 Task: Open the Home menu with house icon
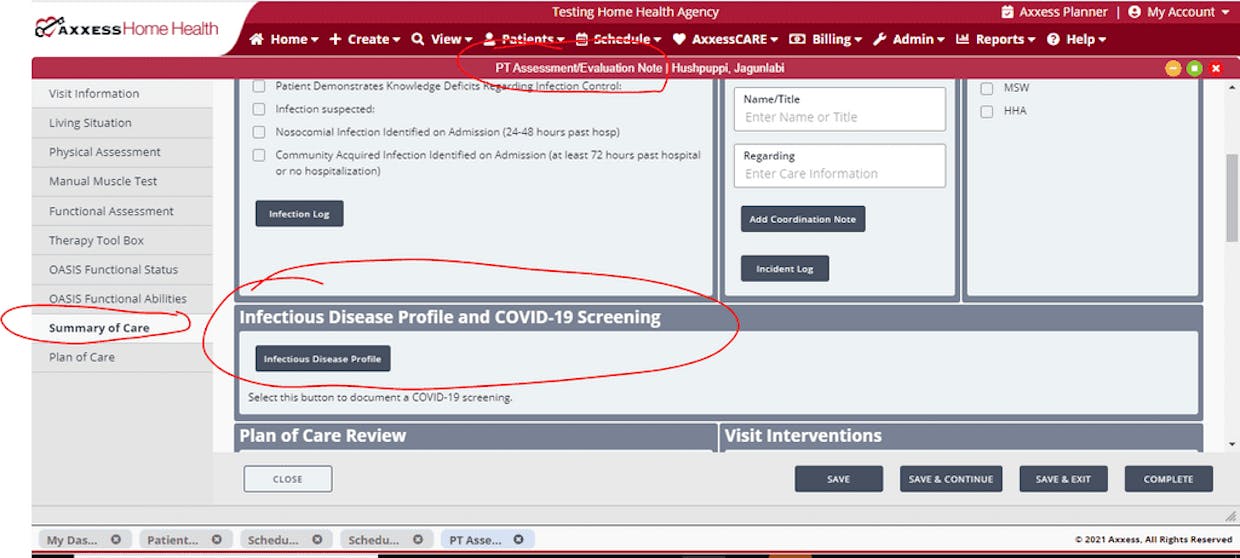tap(283, 39)
